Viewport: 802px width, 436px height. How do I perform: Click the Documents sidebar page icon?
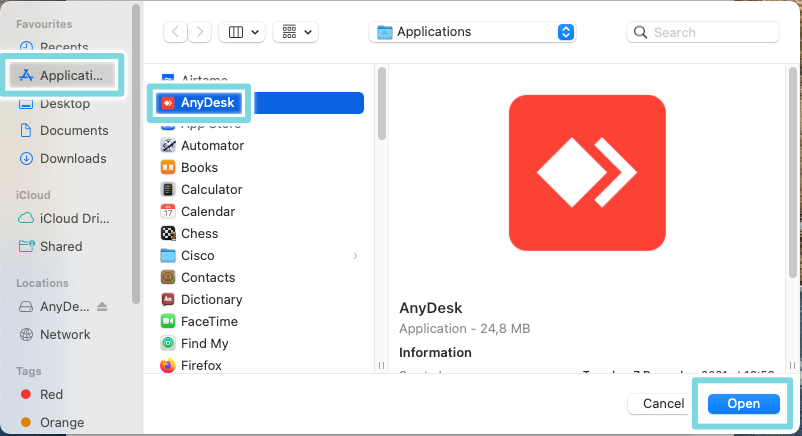tap(26, 130)
